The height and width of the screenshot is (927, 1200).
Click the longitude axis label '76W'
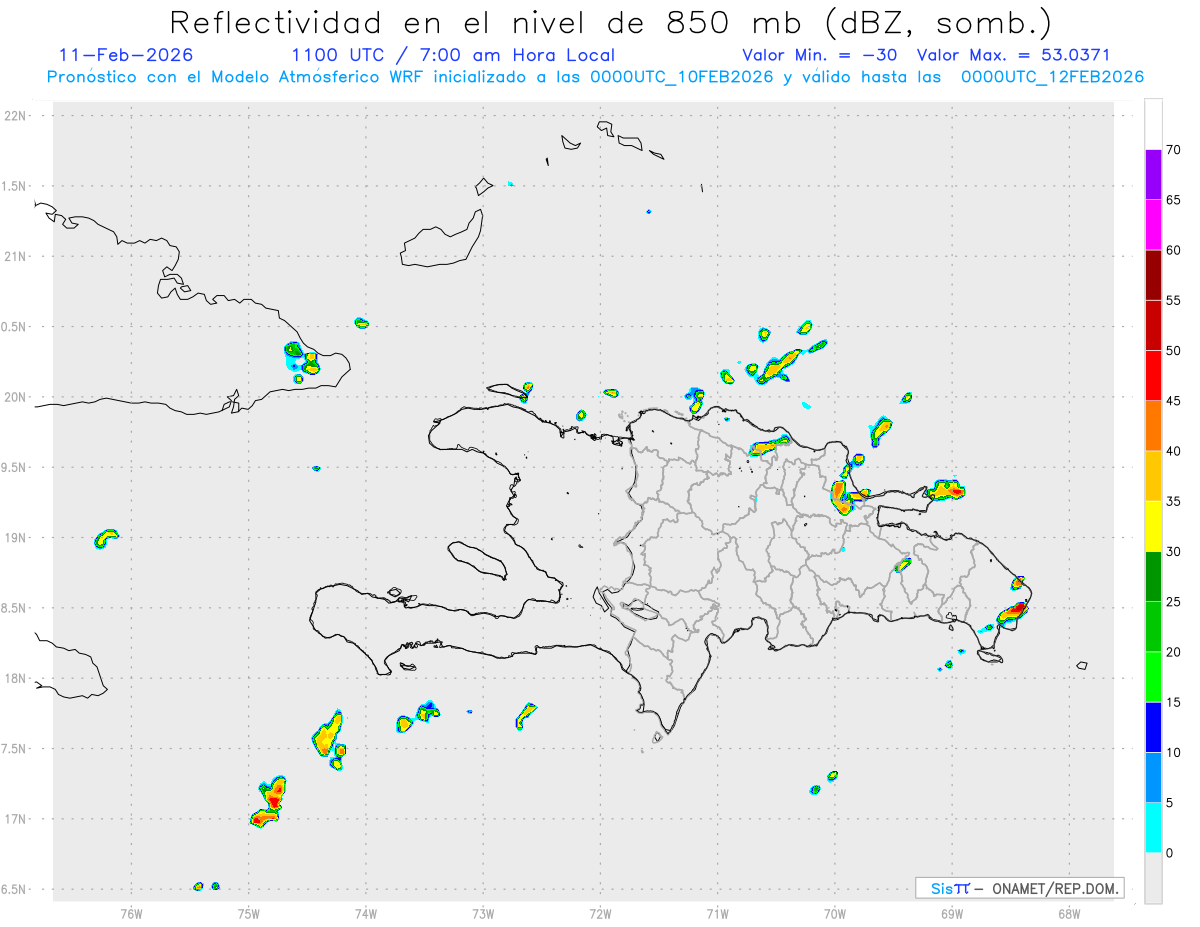(x=131, y=913)
